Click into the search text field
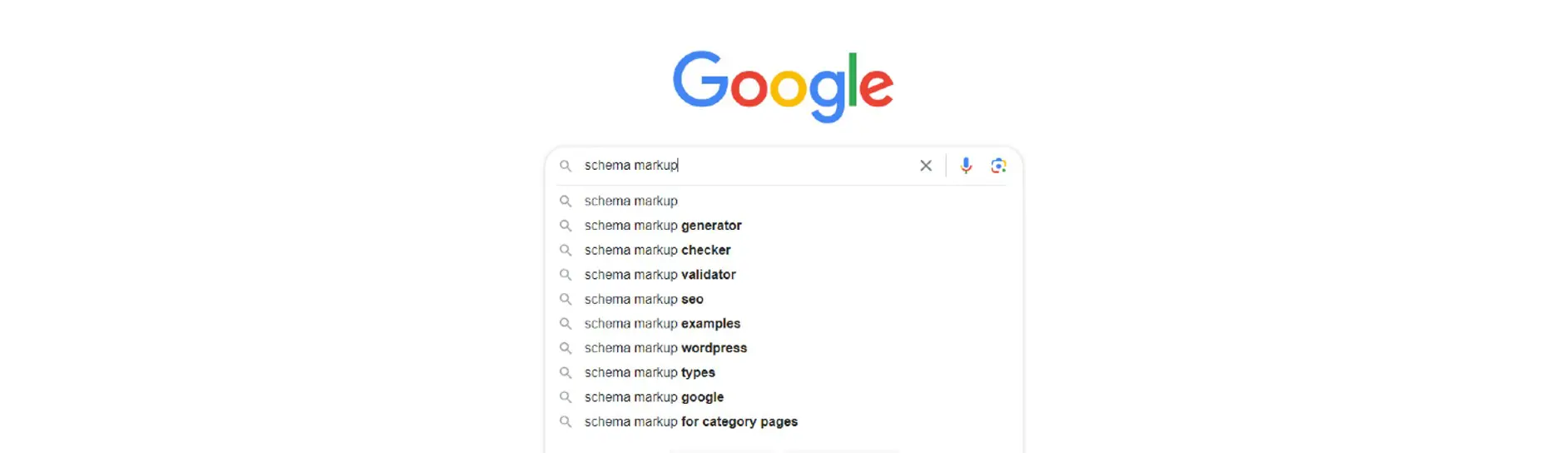The width and height of the screenshot is (1568, 453). click(749, 166)
